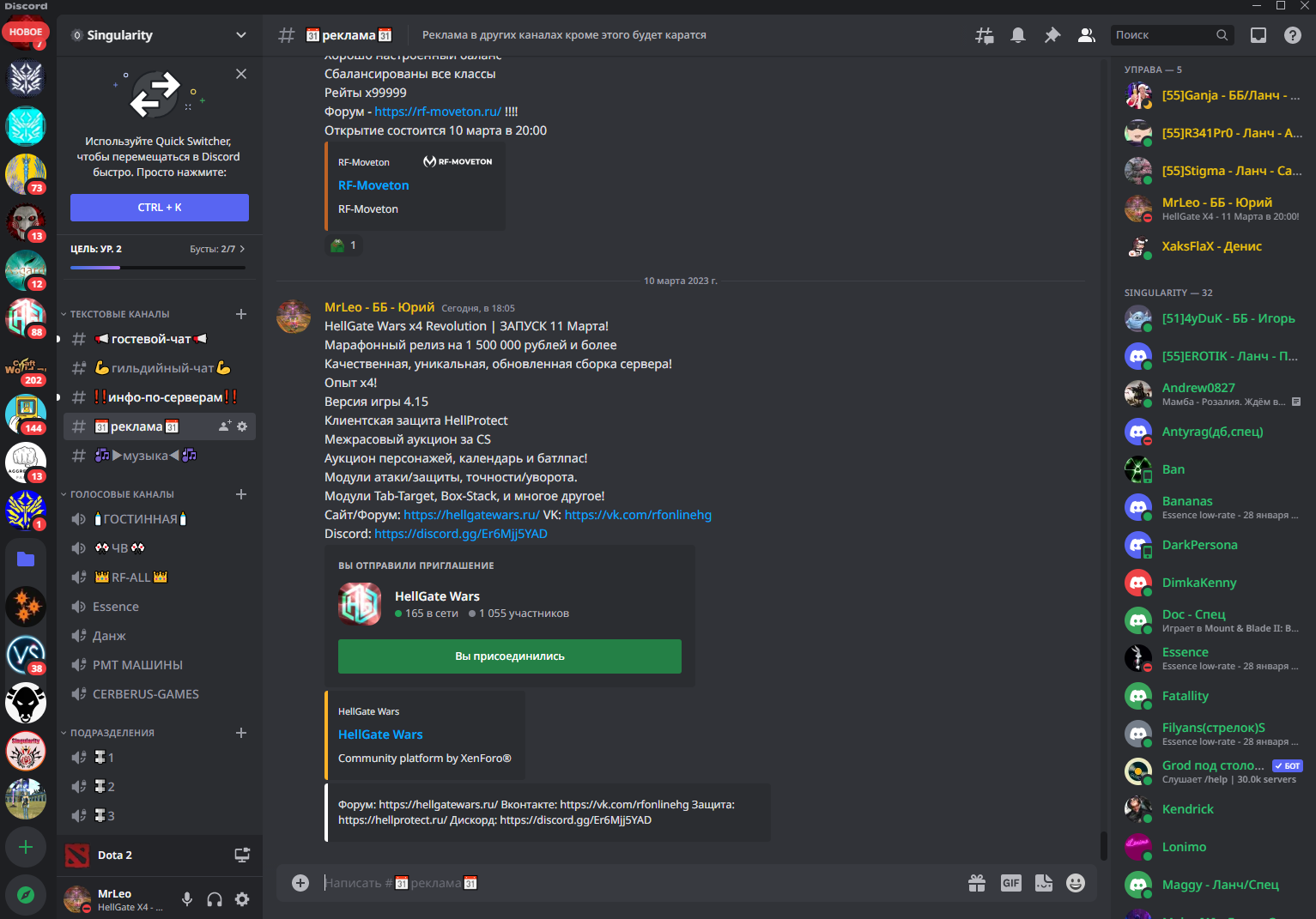Click the Поиск search field
Image resolution: width=1316 pixels, height=919 pixels.
(x=1172, y=35)
